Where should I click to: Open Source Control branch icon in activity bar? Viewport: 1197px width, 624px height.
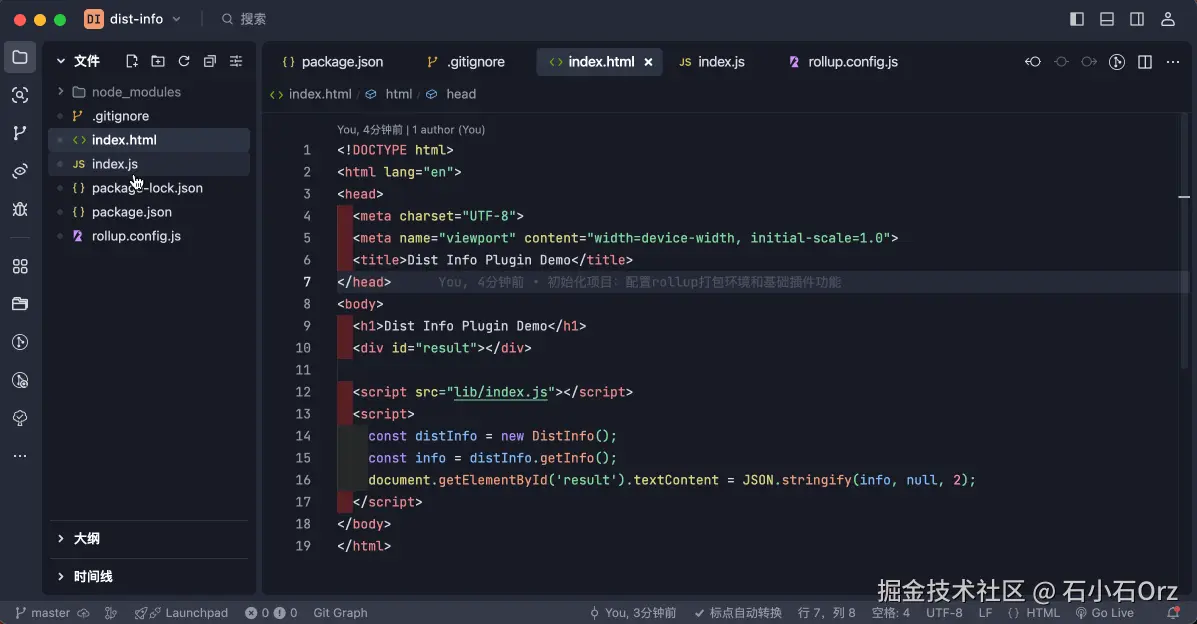click(x=20, y=133)
